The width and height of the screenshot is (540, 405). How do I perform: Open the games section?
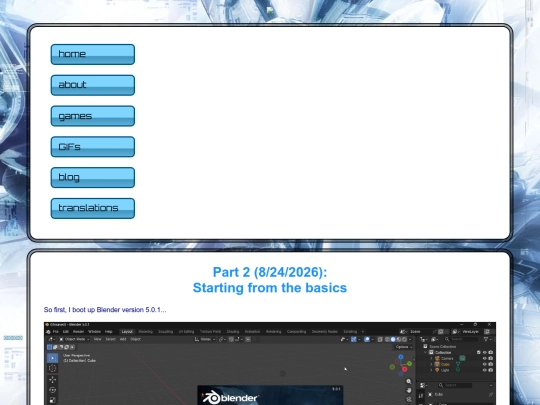93,116
